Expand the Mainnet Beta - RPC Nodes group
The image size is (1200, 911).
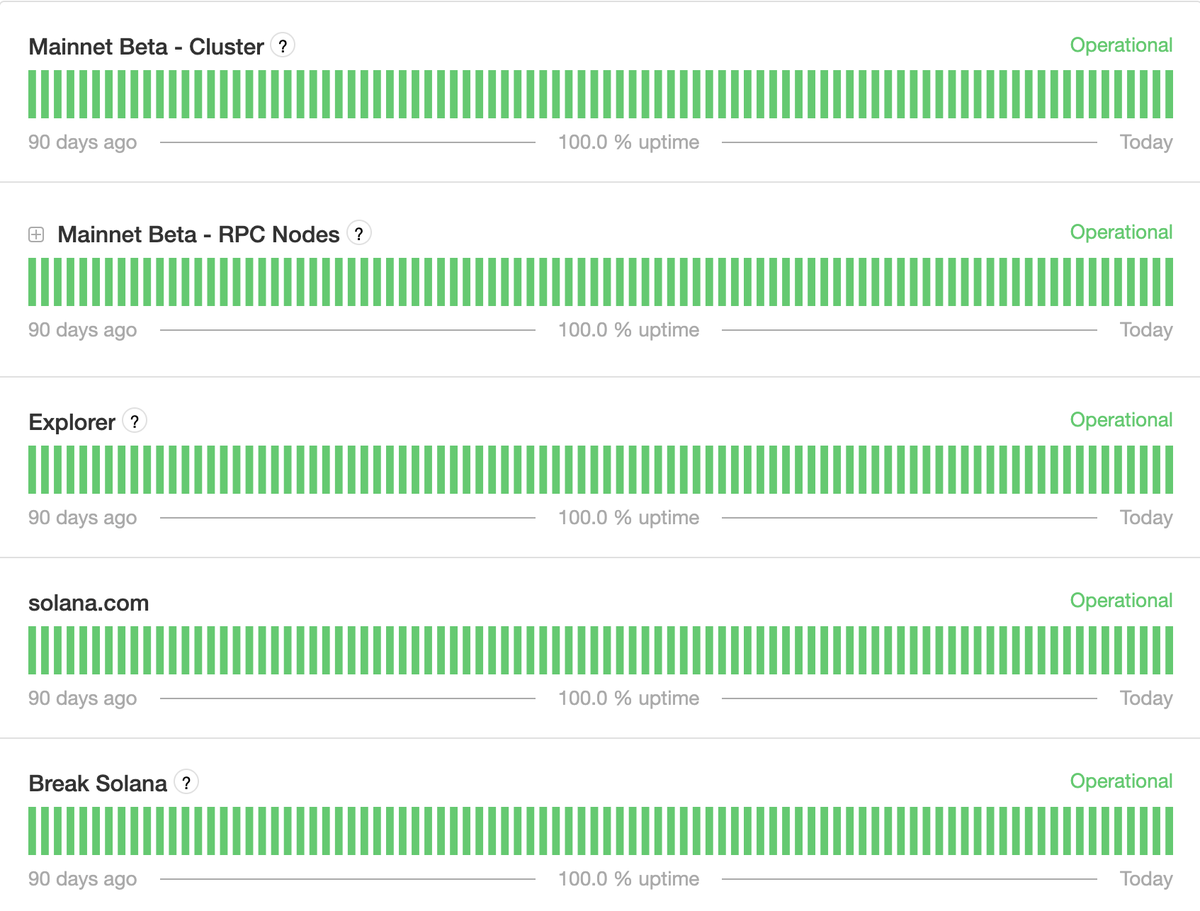pos(36,235)
